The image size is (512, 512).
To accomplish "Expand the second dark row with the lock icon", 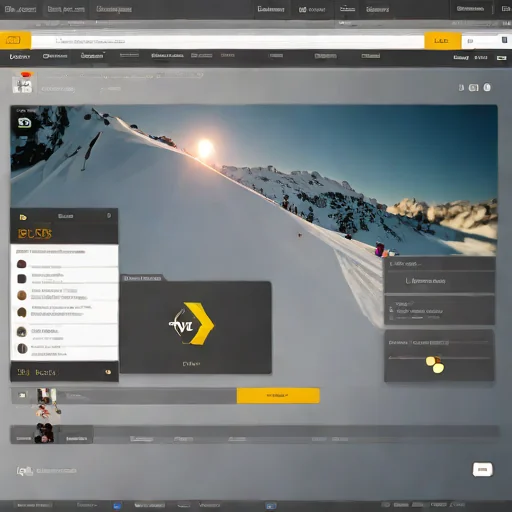I will 439,310.
